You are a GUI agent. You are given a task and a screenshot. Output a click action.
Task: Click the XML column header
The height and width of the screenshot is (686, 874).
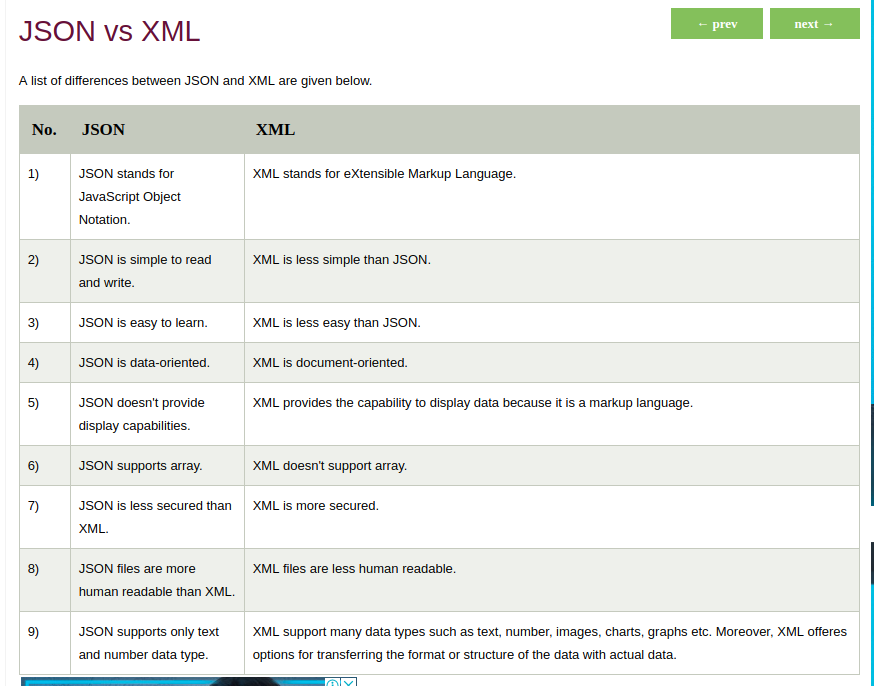[x=275, y=130]
